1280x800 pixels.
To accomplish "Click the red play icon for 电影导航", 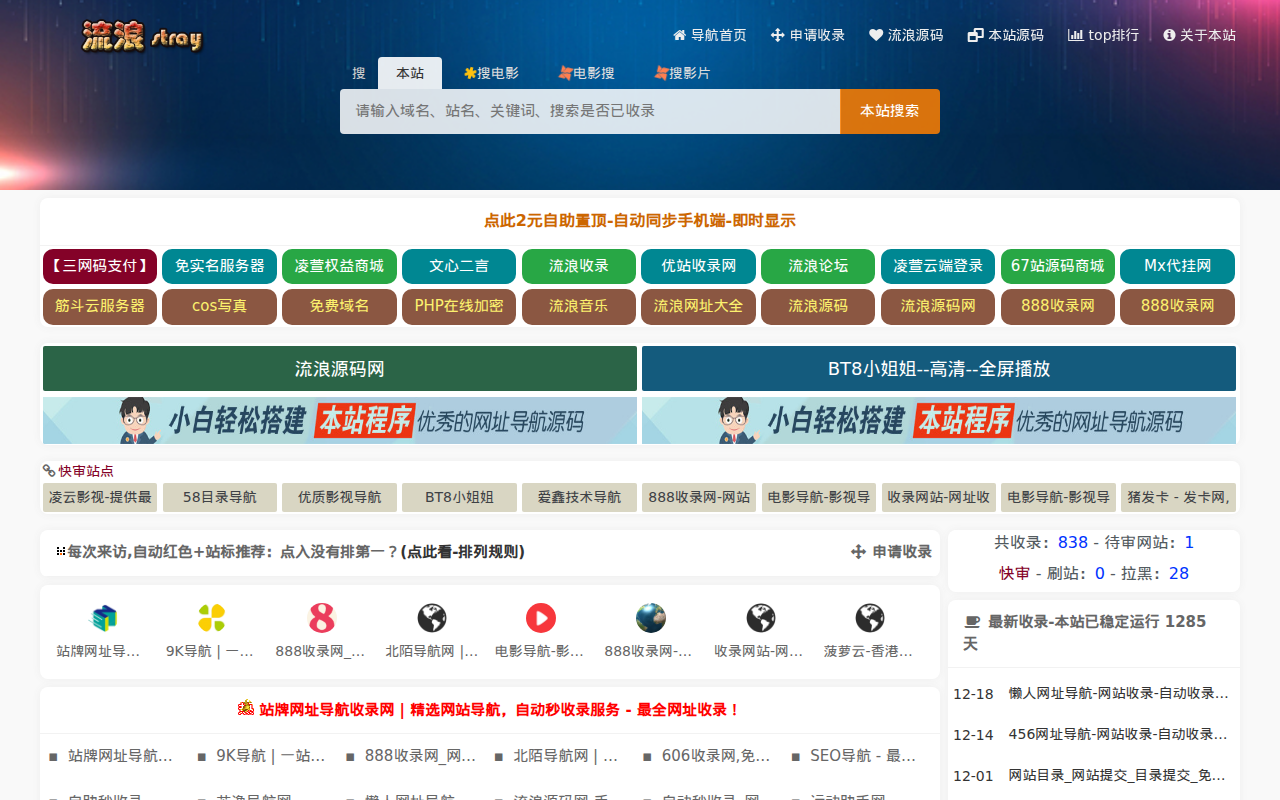I will pos(540,618).
